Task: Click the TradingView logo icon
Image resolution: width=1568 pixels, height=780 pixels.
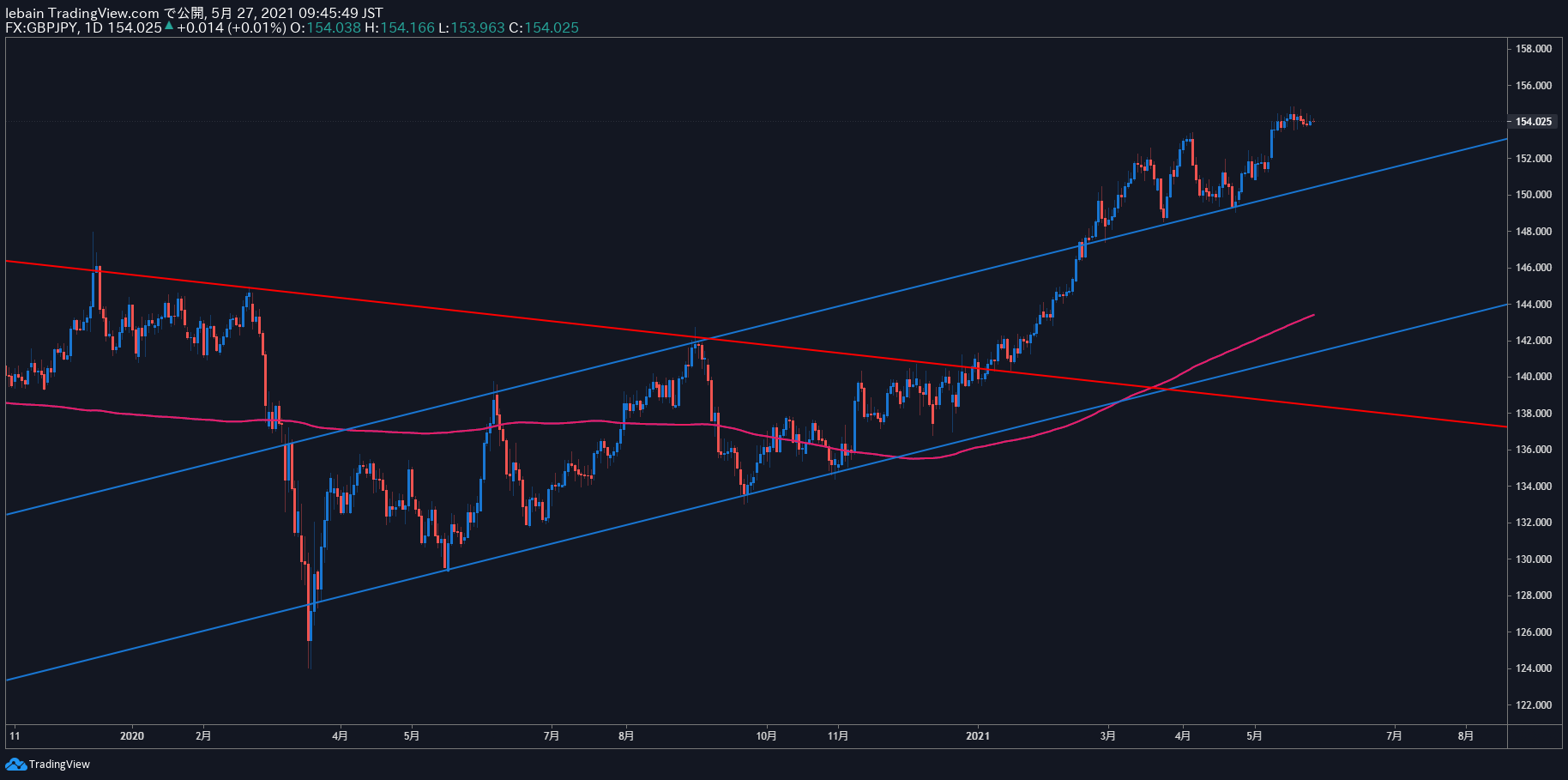Action: click(x=15, y=764)
